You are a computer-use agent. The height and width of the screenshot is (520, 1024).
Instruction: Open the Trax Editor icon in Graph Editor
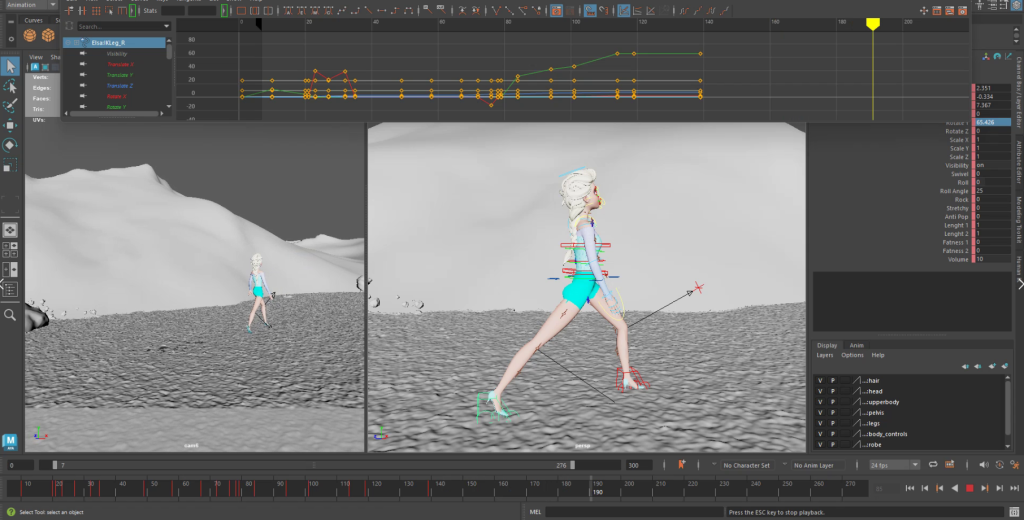[949, 11]
